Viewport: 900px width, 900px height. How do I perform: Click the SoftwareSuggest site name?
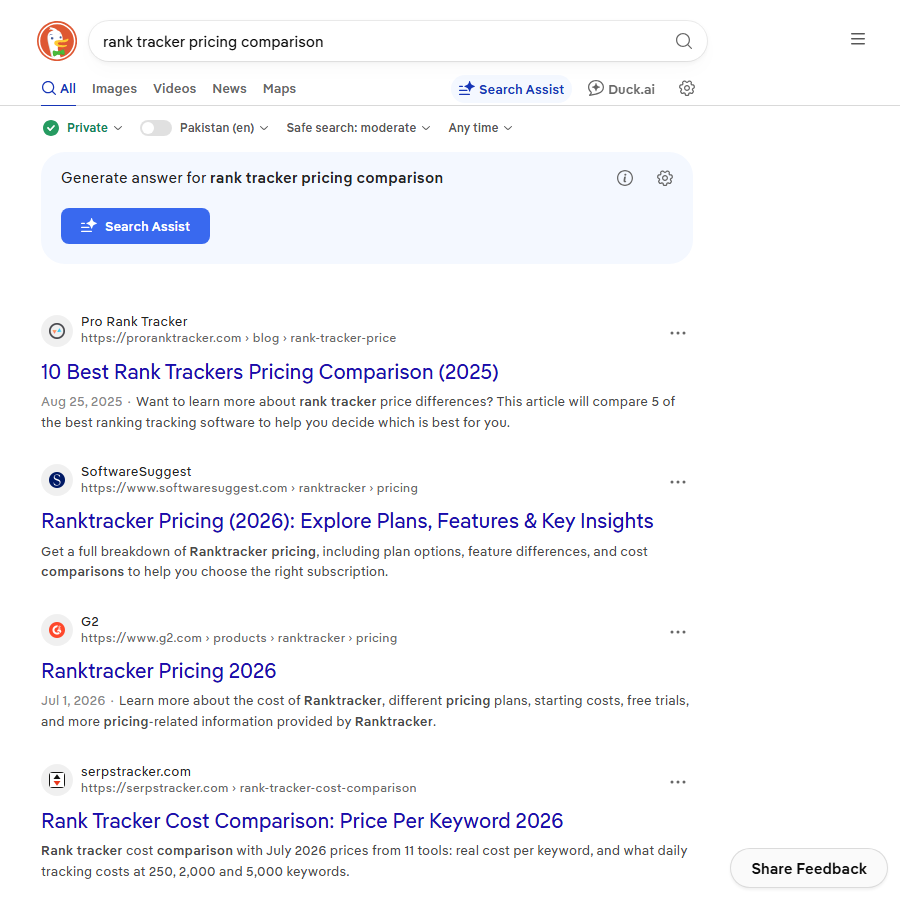(x=136, y=471)
